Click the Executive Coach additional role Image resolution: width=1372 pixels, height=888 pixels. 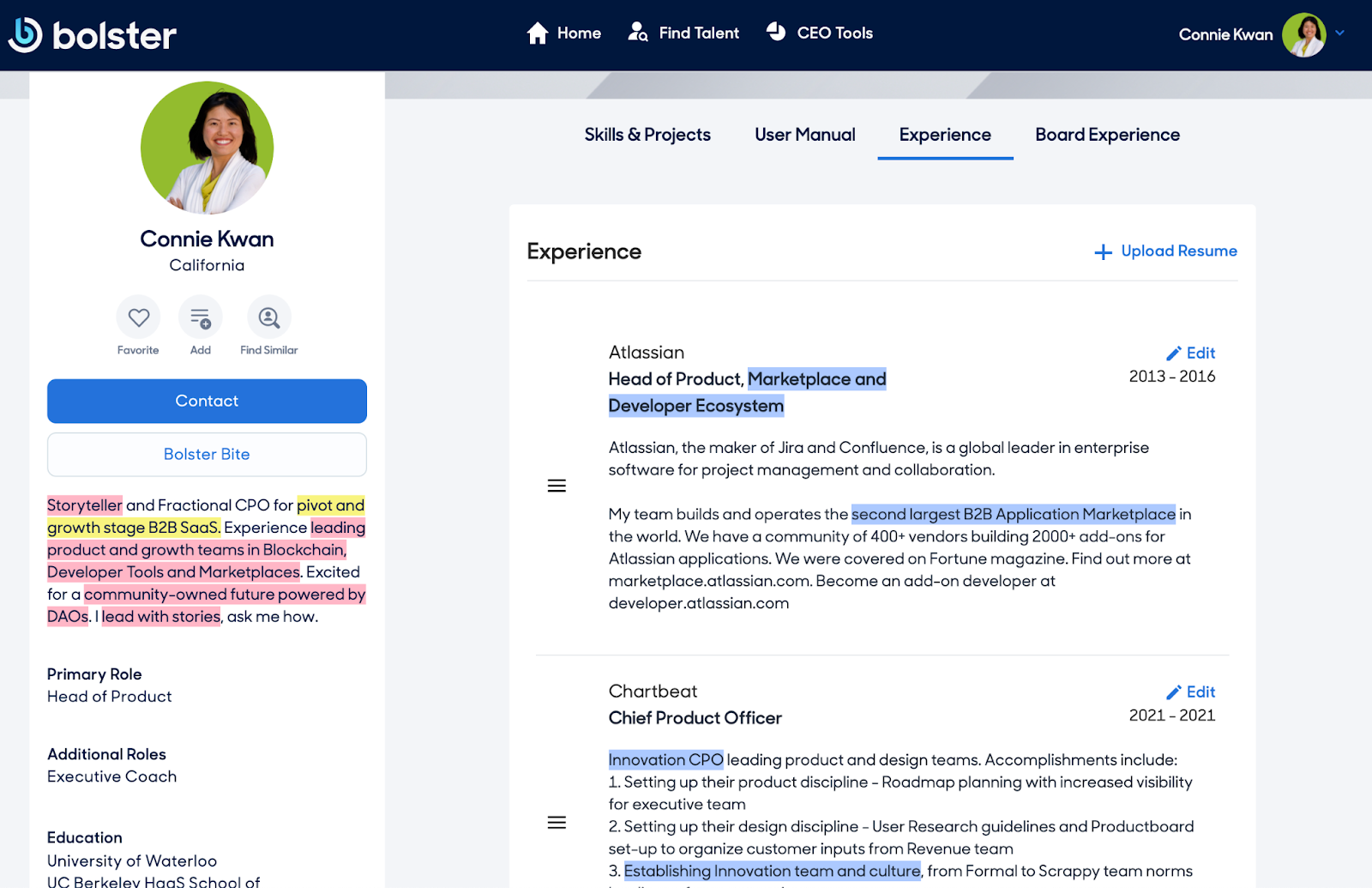pos(111,776)
